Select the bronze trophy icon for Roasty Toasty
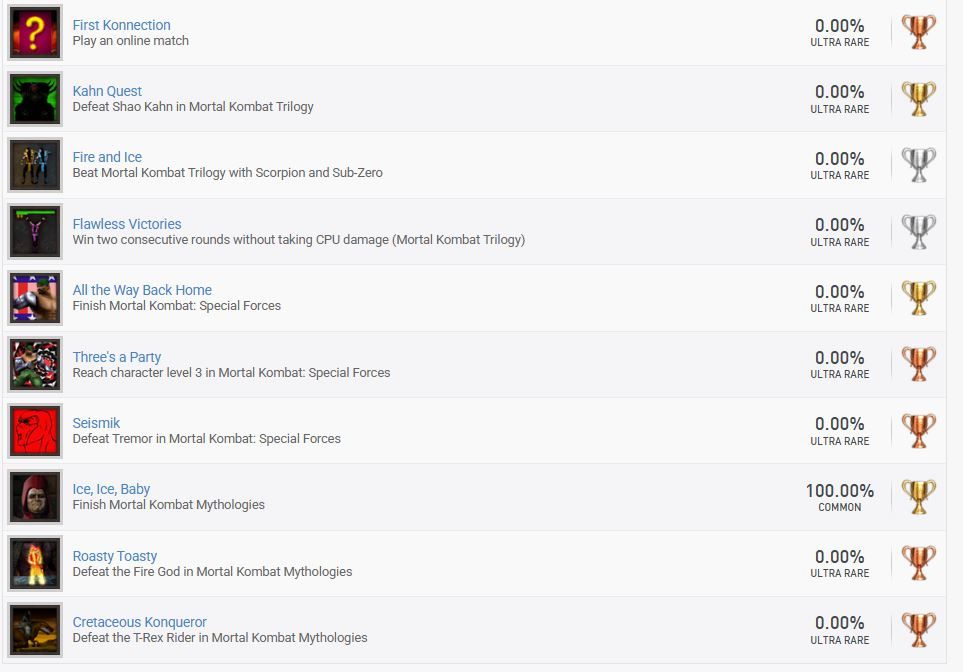The height and width of the screenshot is (672, 963). click(918, 563)
